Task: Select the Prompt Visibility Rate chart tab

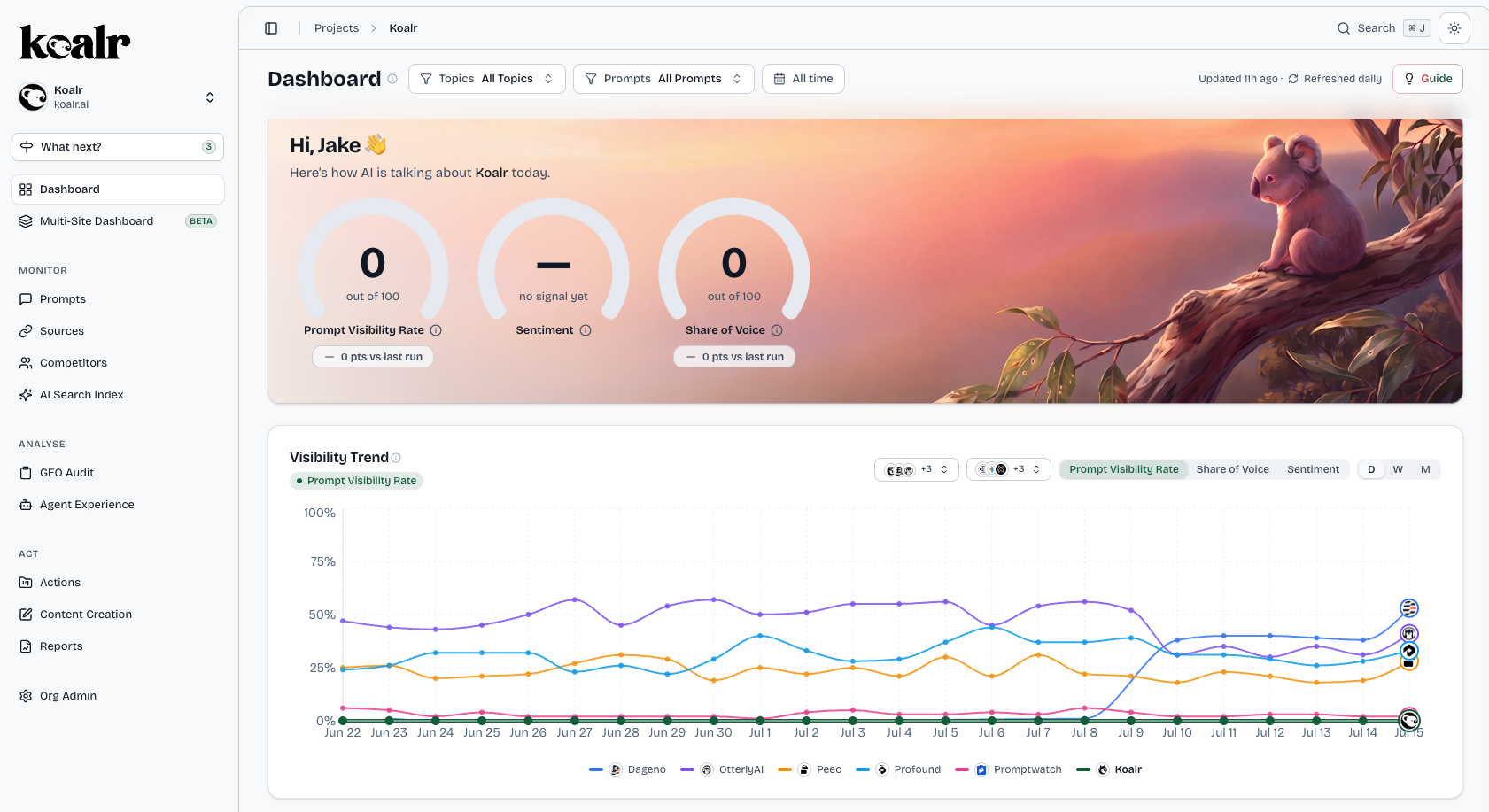Action: click(1124, 469)
